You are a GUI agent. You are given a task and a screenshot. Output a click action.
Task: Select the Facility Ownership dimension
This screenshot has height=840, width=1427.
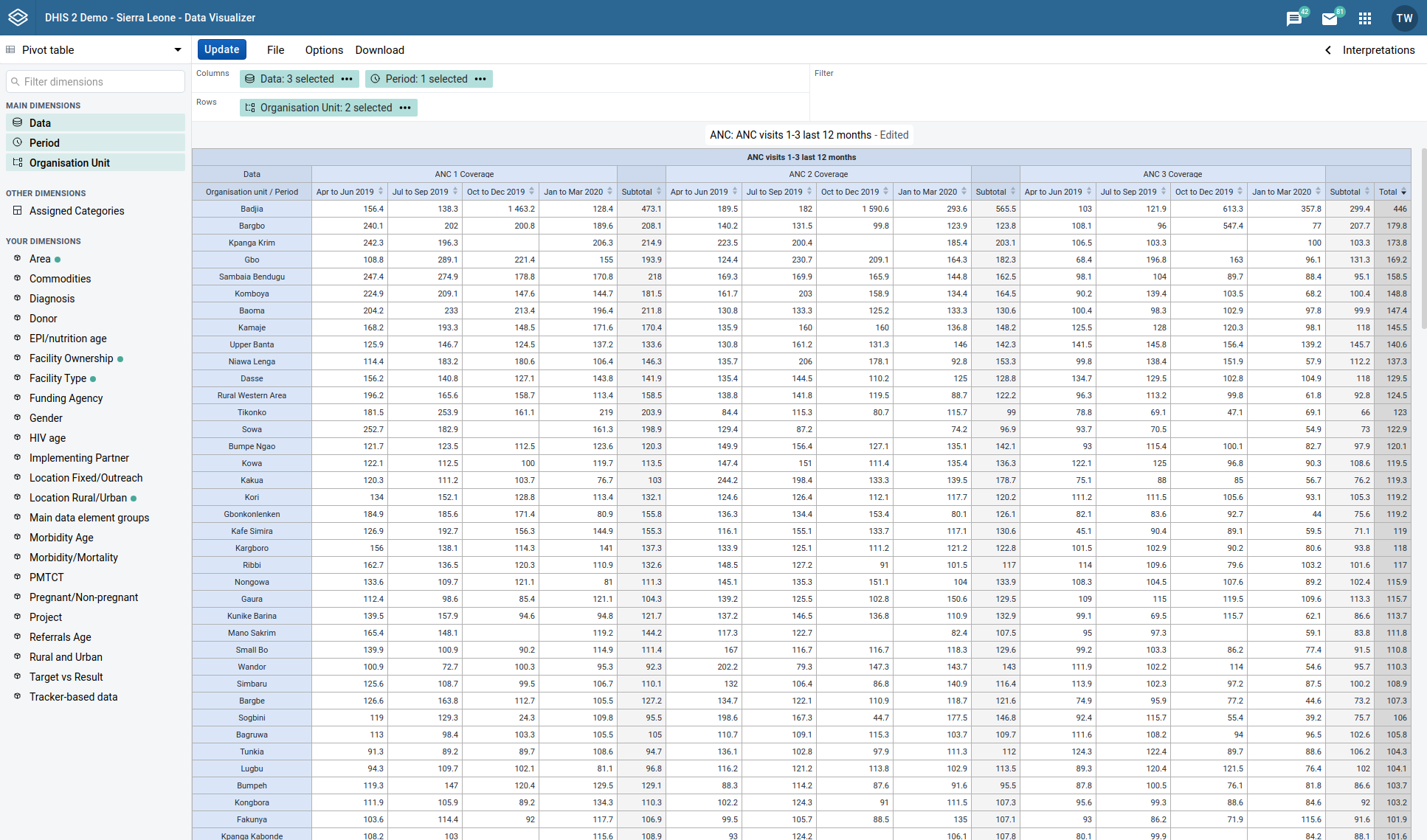point(72,358)
